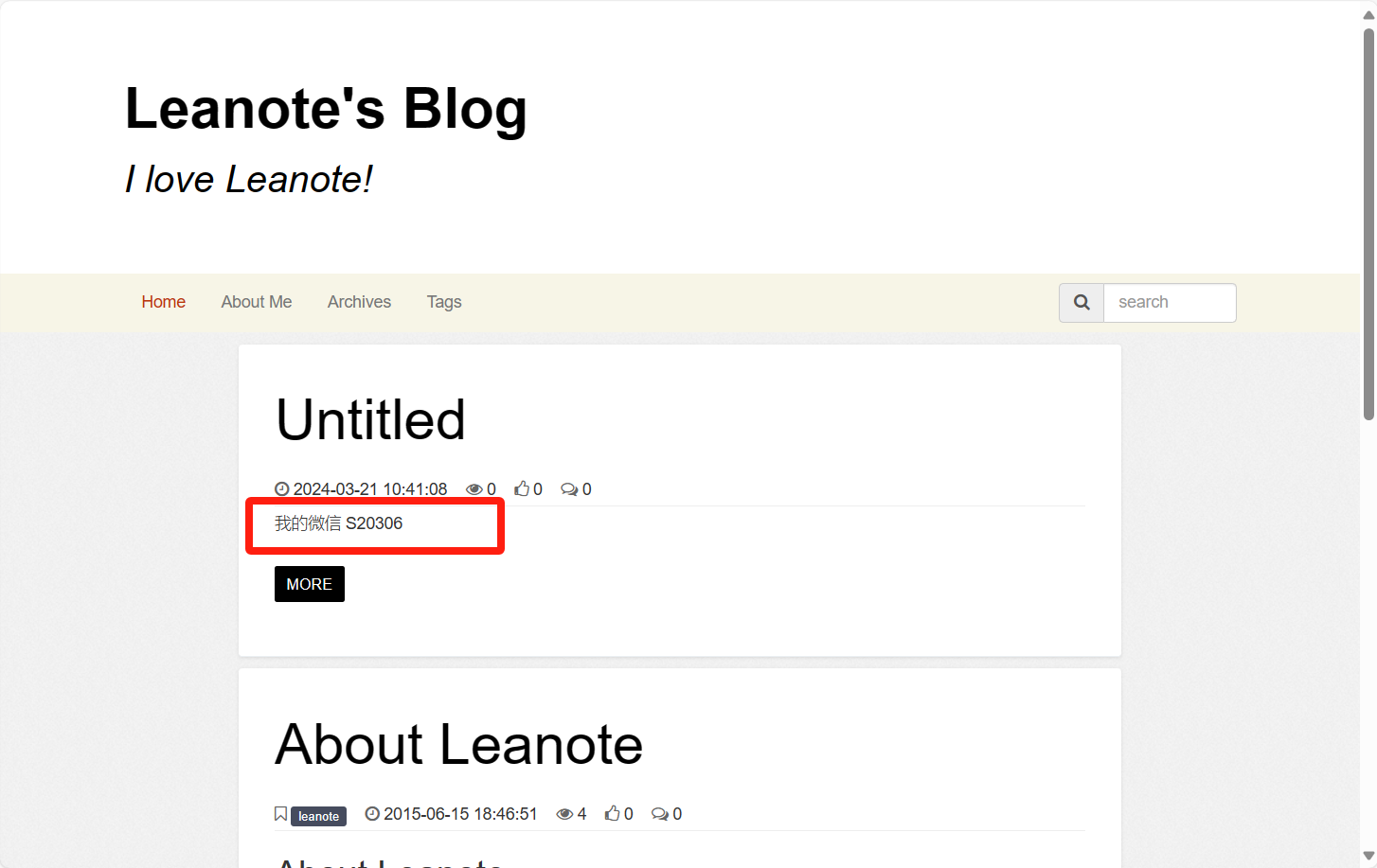The height and width of the screenshot is (868, 1377).
Task: Open the Archives navigation item
Action: point(359,302)
